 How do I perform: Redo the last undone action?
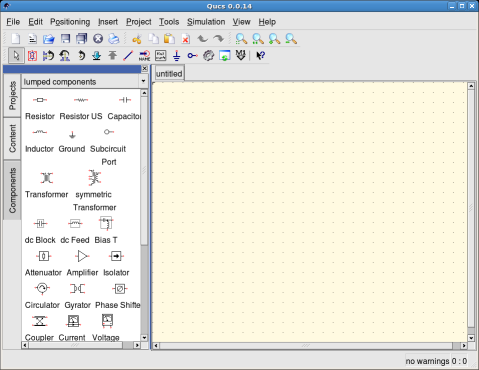(x=218, y=39)
